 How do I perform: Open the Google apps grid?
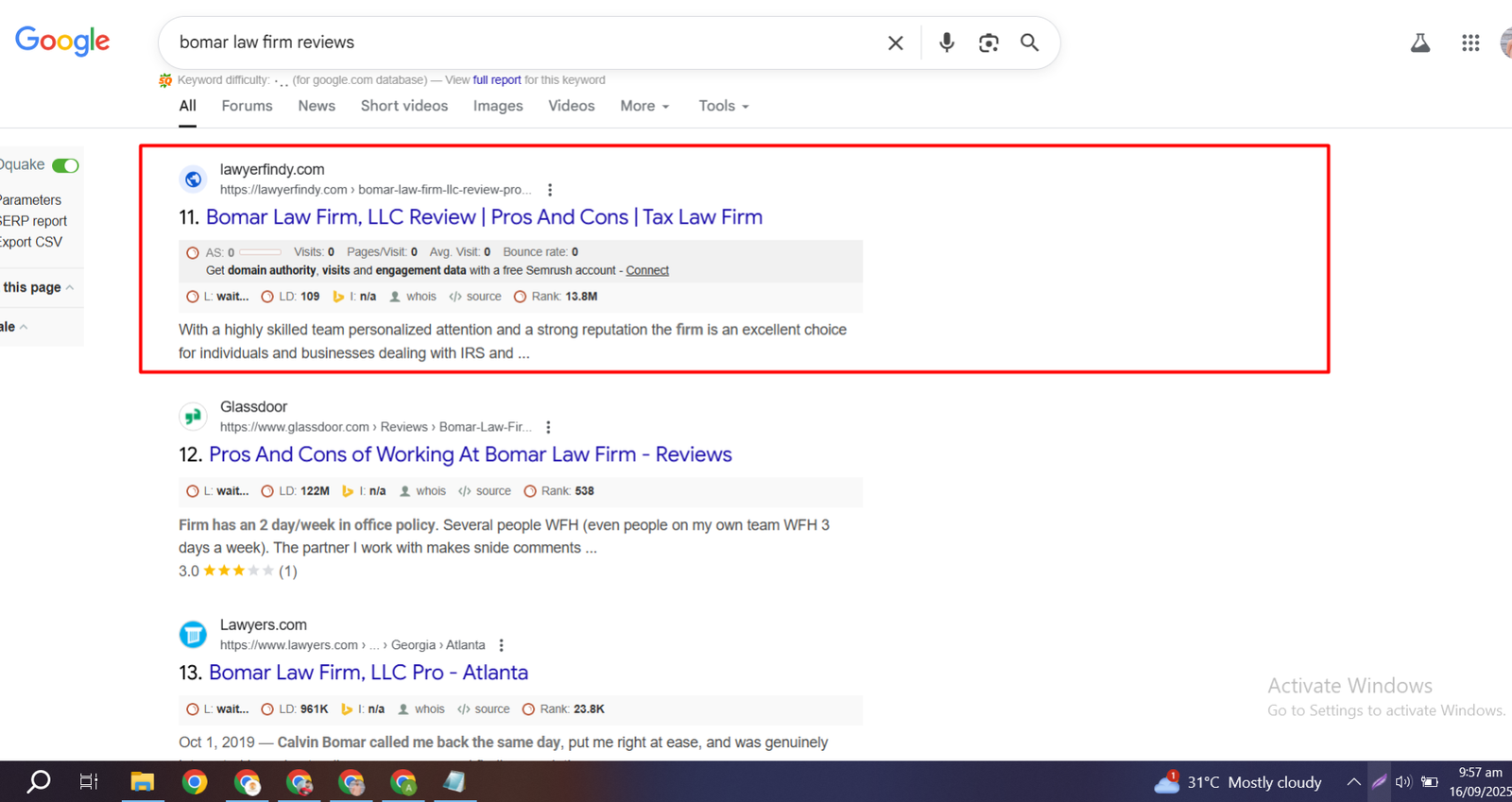click(x=1469, y=43)
